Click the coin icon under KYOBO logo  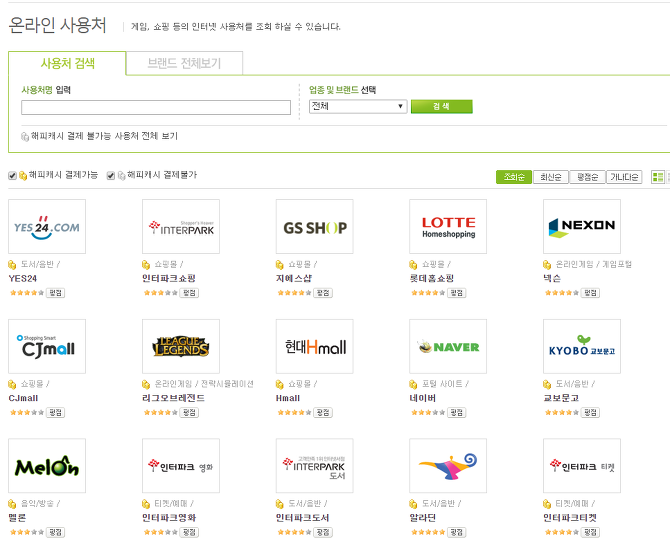pos(547,385)
